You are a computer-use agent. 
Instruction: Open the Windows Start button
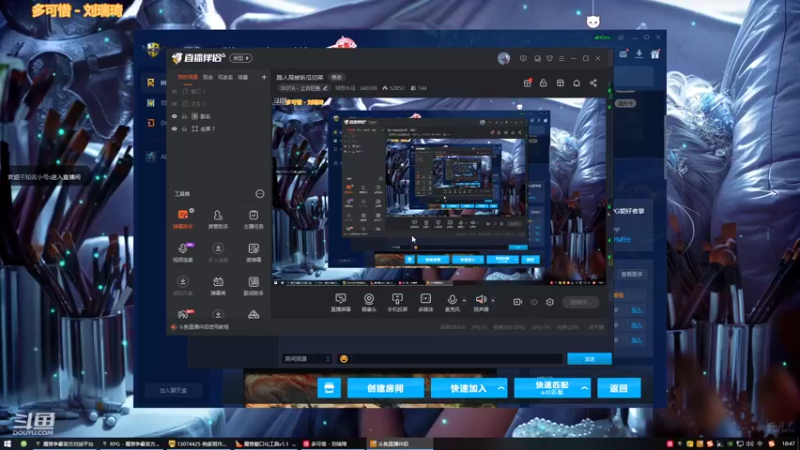tap(7, 444)
